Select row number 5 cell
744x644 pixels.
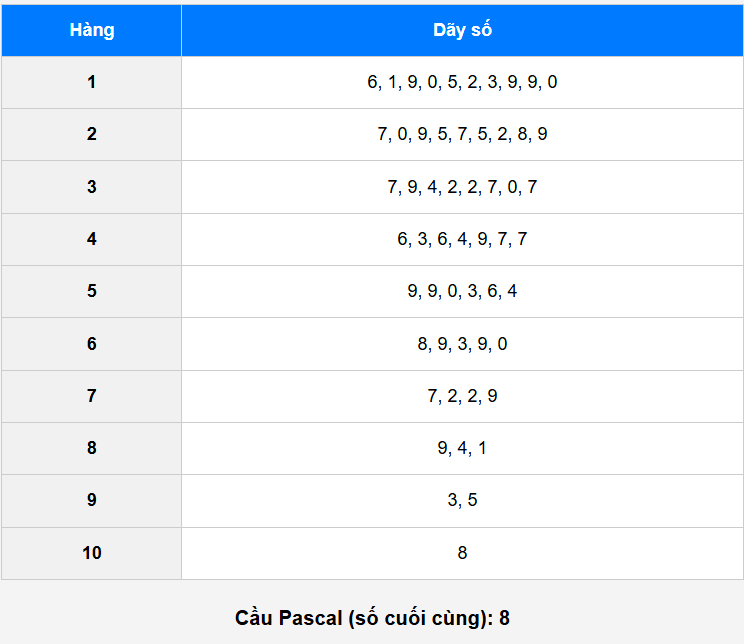92,291
